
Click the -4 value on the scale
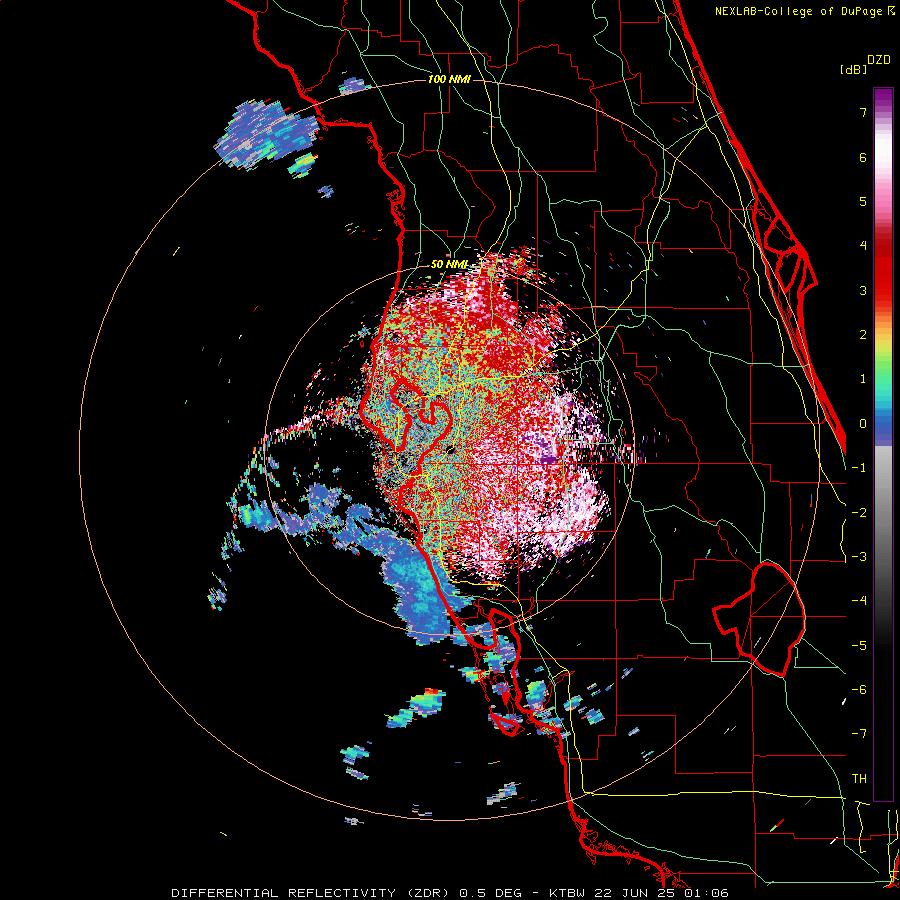point(859,601)
